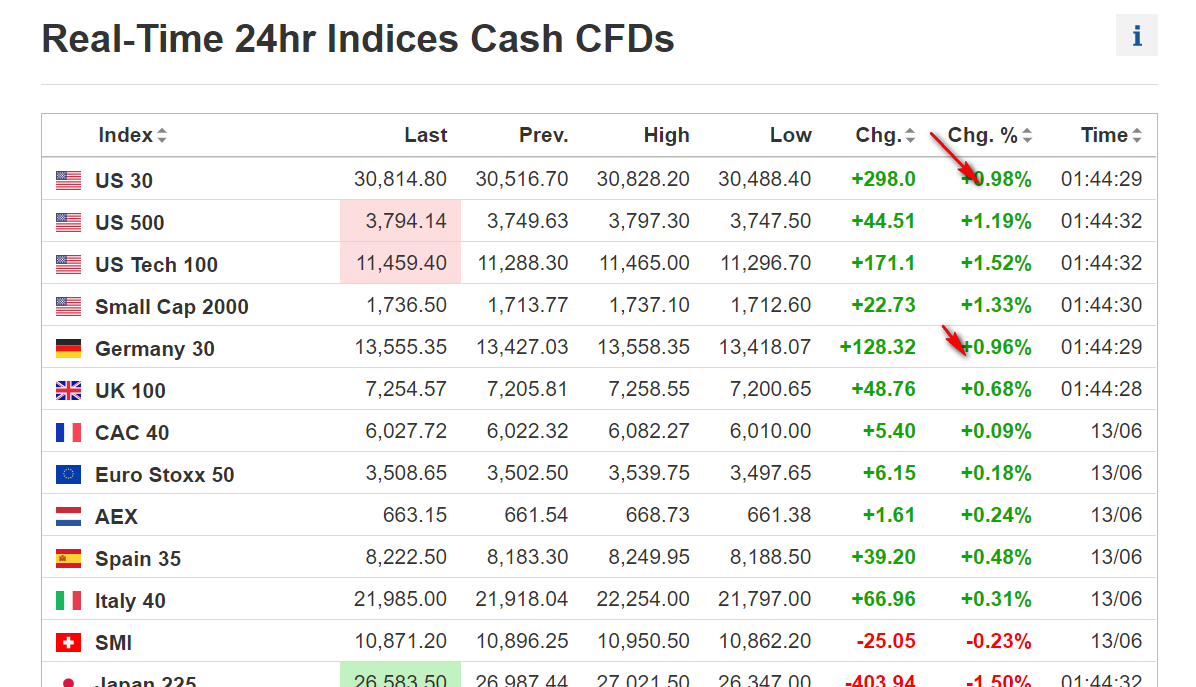
Task: Click the EU flag icon
Action: pyautogui.click(x=68, y=474)
